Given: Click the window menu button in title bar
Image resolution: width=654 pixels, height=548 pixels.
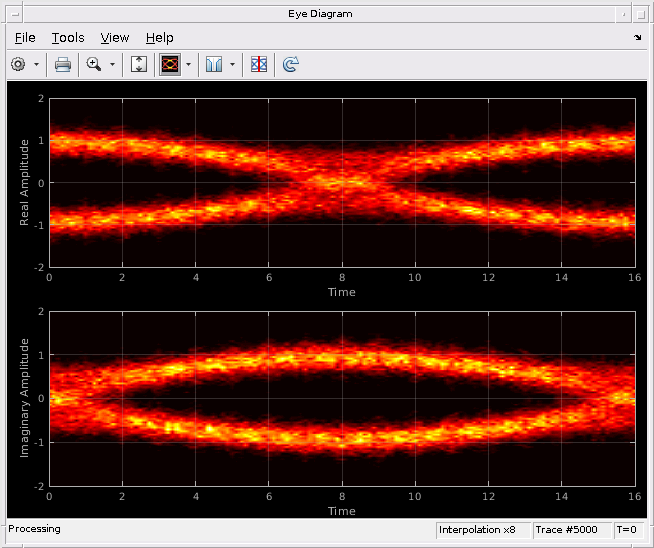Looking at the screenshot, I should [15, 15].
